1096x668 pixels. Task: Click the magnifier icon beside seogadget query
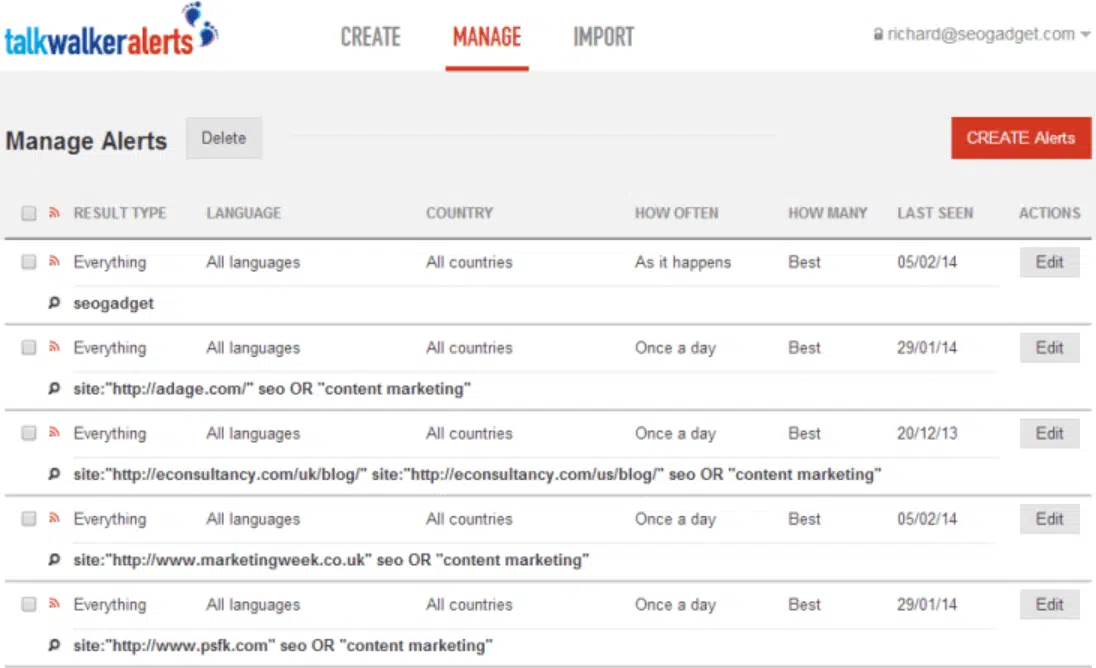pyautogui.click(x=55, y=304)
